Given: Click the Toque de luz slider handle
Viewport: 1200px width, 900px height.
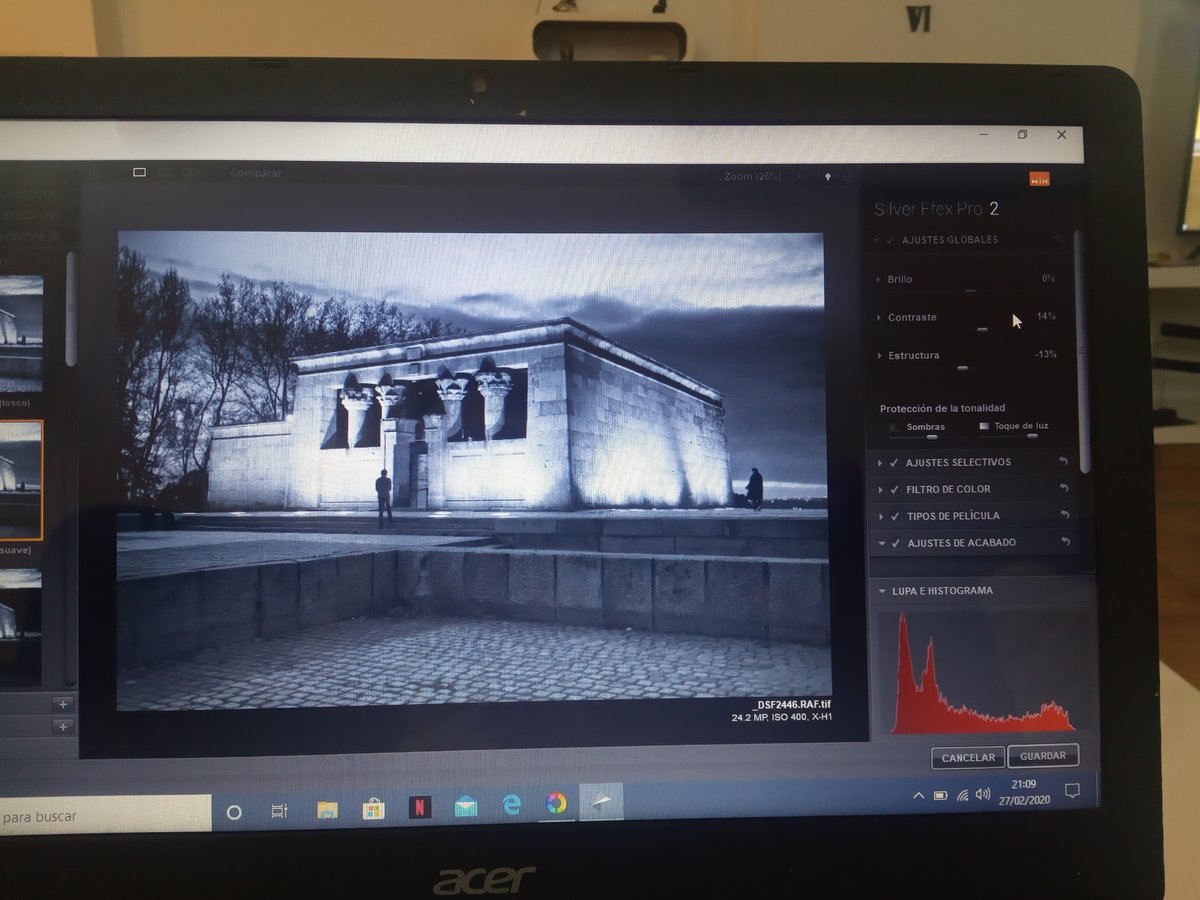Looking at the screenshot, I should coord(1032,436).
